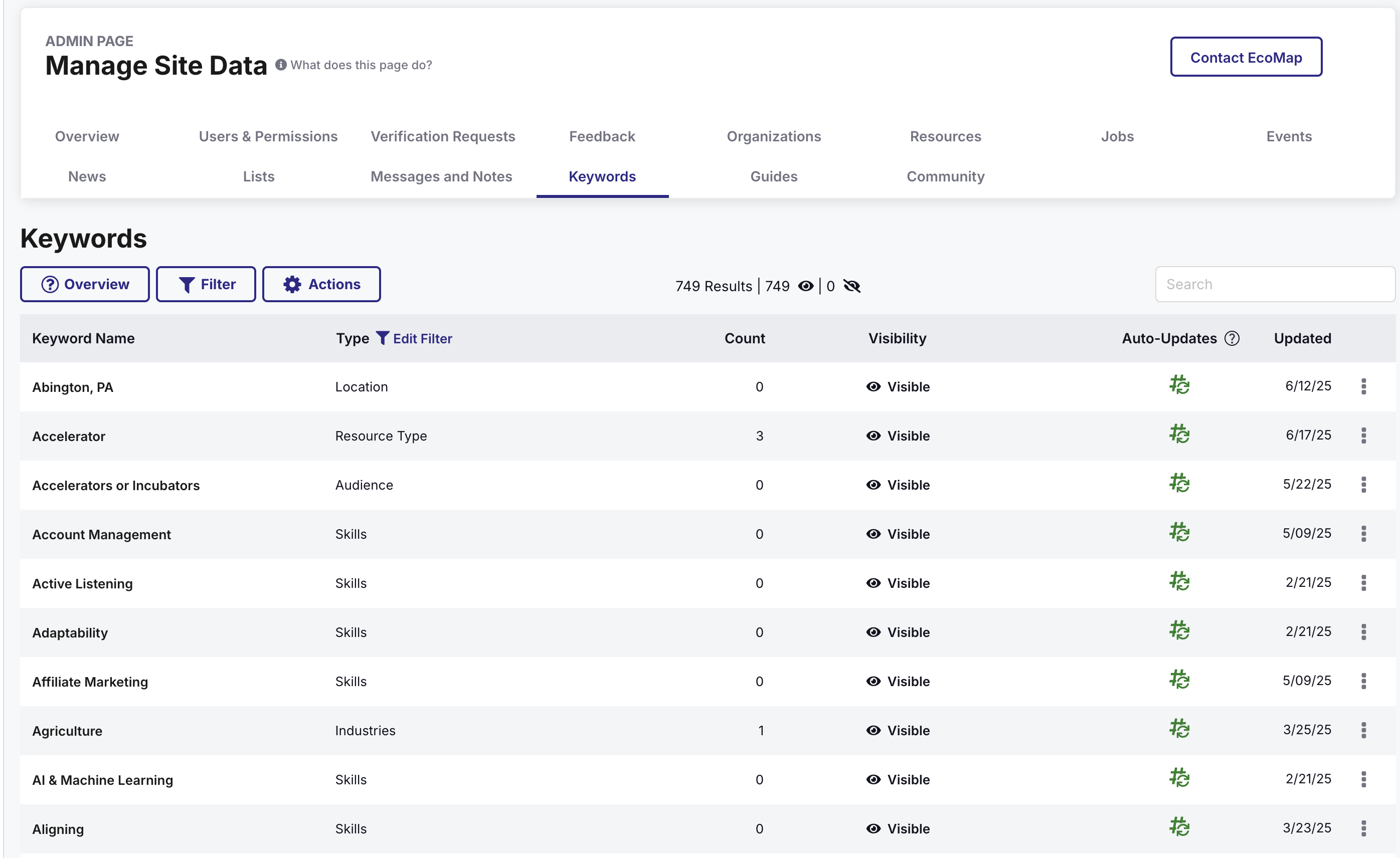The width and height of the screenshot is (1400, 858).
Task: Open the Guides tab
Action: tap(774, 176)
